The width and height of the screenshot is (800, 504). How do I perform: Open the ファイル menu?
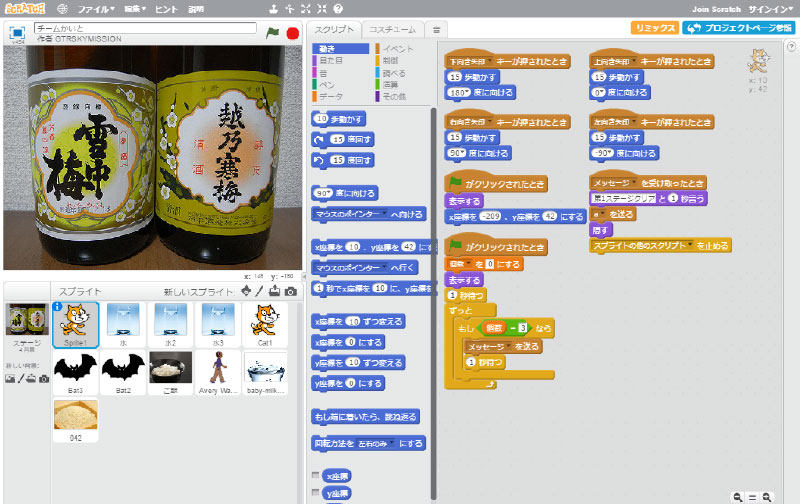tap(96, 9)
